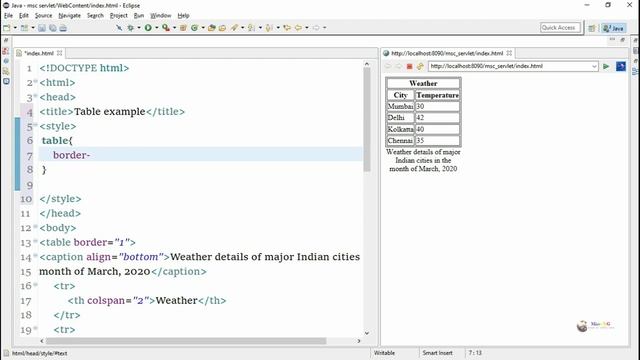Image resolution: width=640 pixels, height=360 pixels.
Task: Click the browser back arrow
Action: pos(388,66)
